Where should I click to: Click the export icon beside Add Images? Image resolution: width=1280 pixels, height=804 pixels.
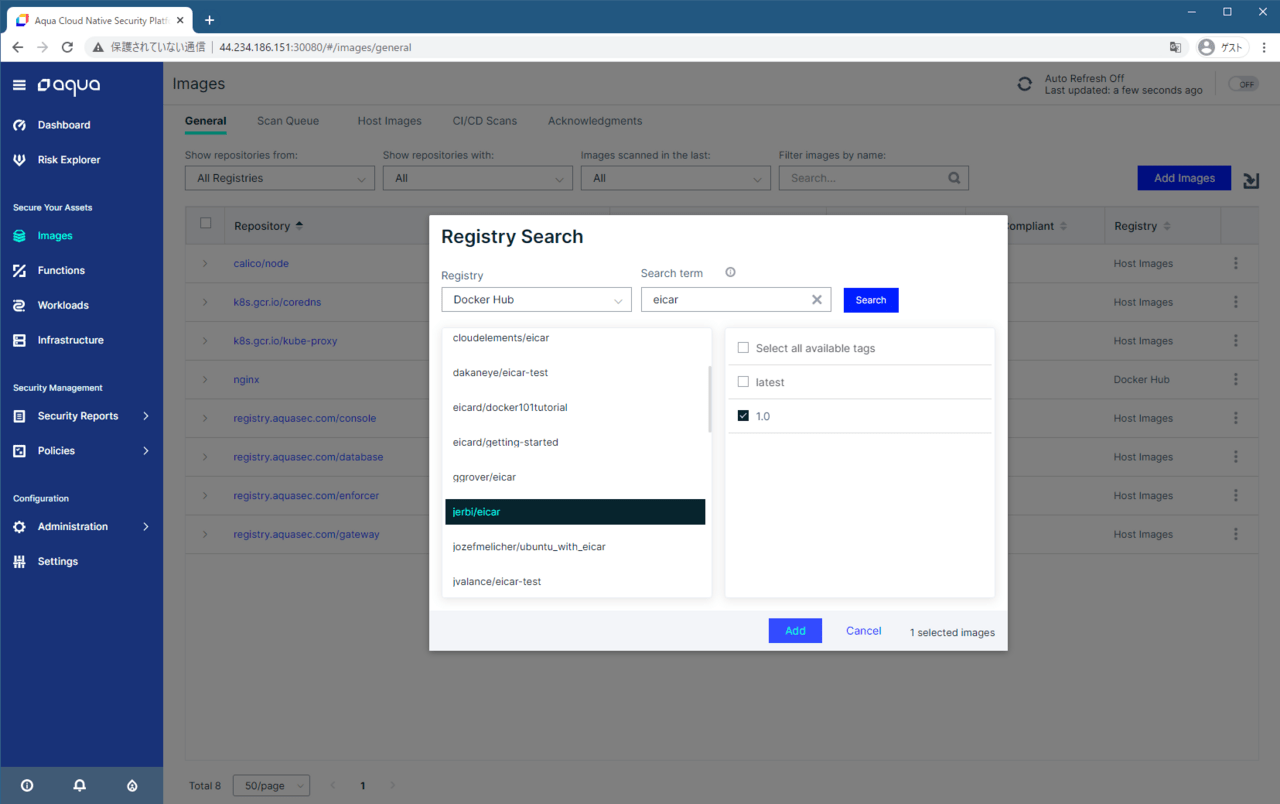click(x=1251, y=180)
